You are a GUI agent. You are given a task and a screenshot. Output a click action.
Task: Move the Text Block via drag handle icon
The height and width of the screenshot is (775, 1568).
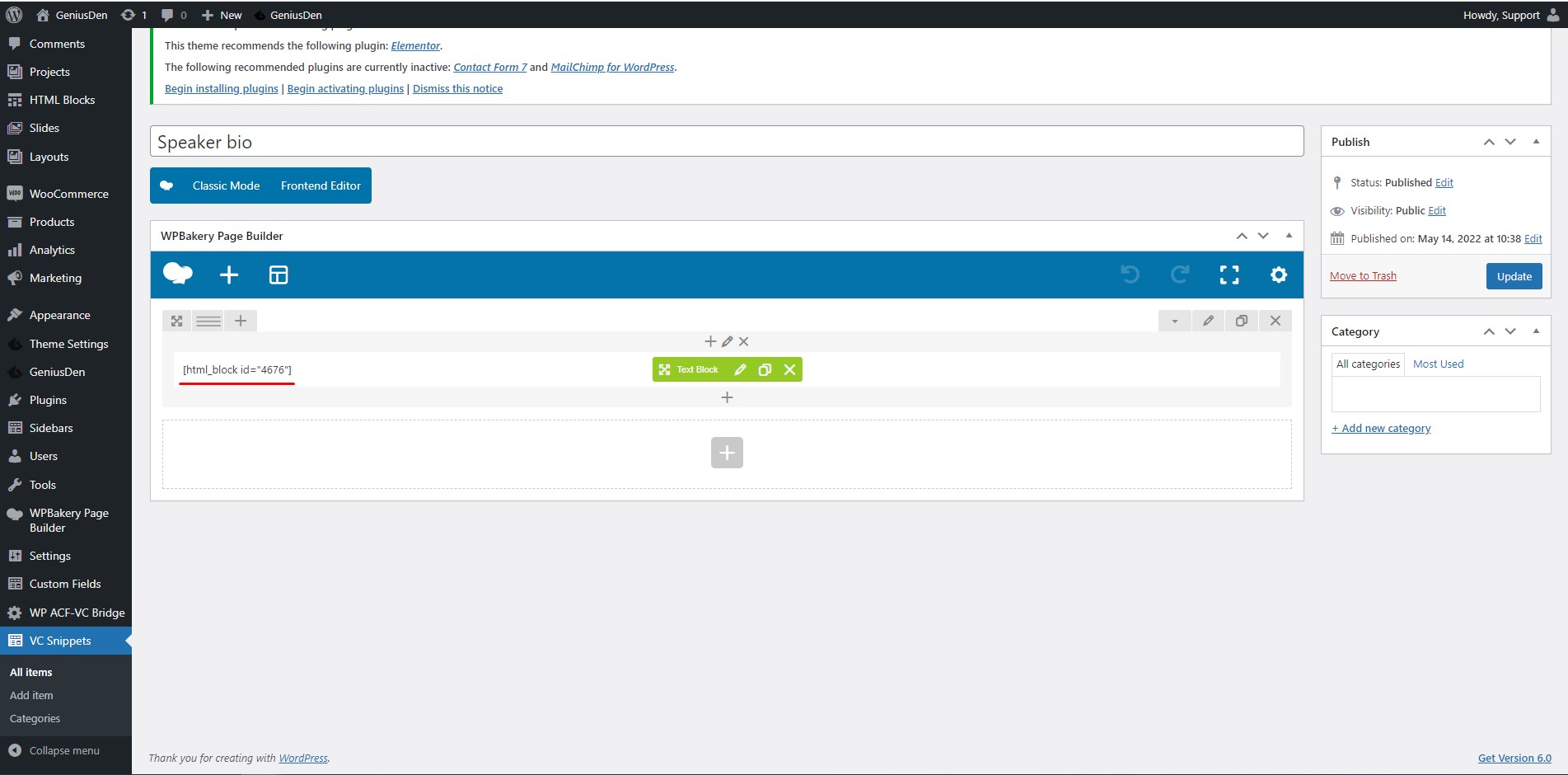[664, 369]
